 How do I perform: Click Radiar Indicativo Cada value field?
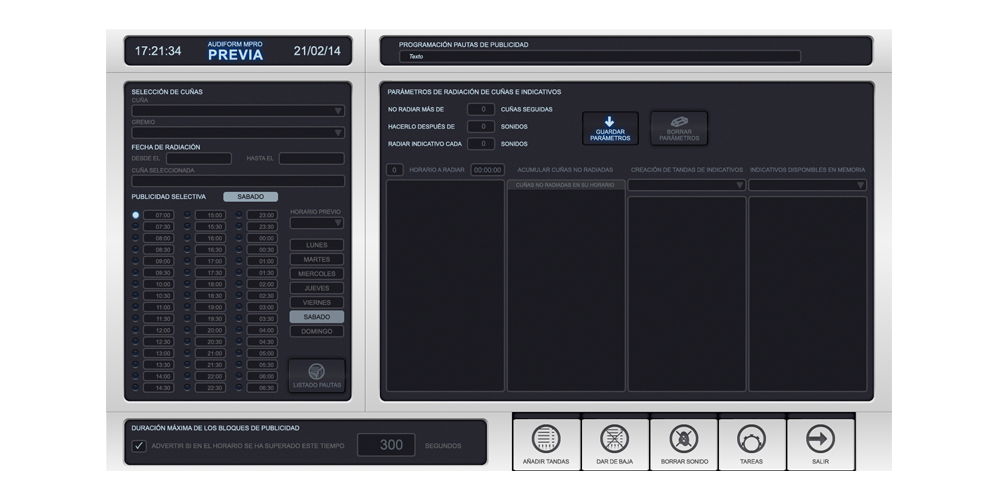(481, 143)
